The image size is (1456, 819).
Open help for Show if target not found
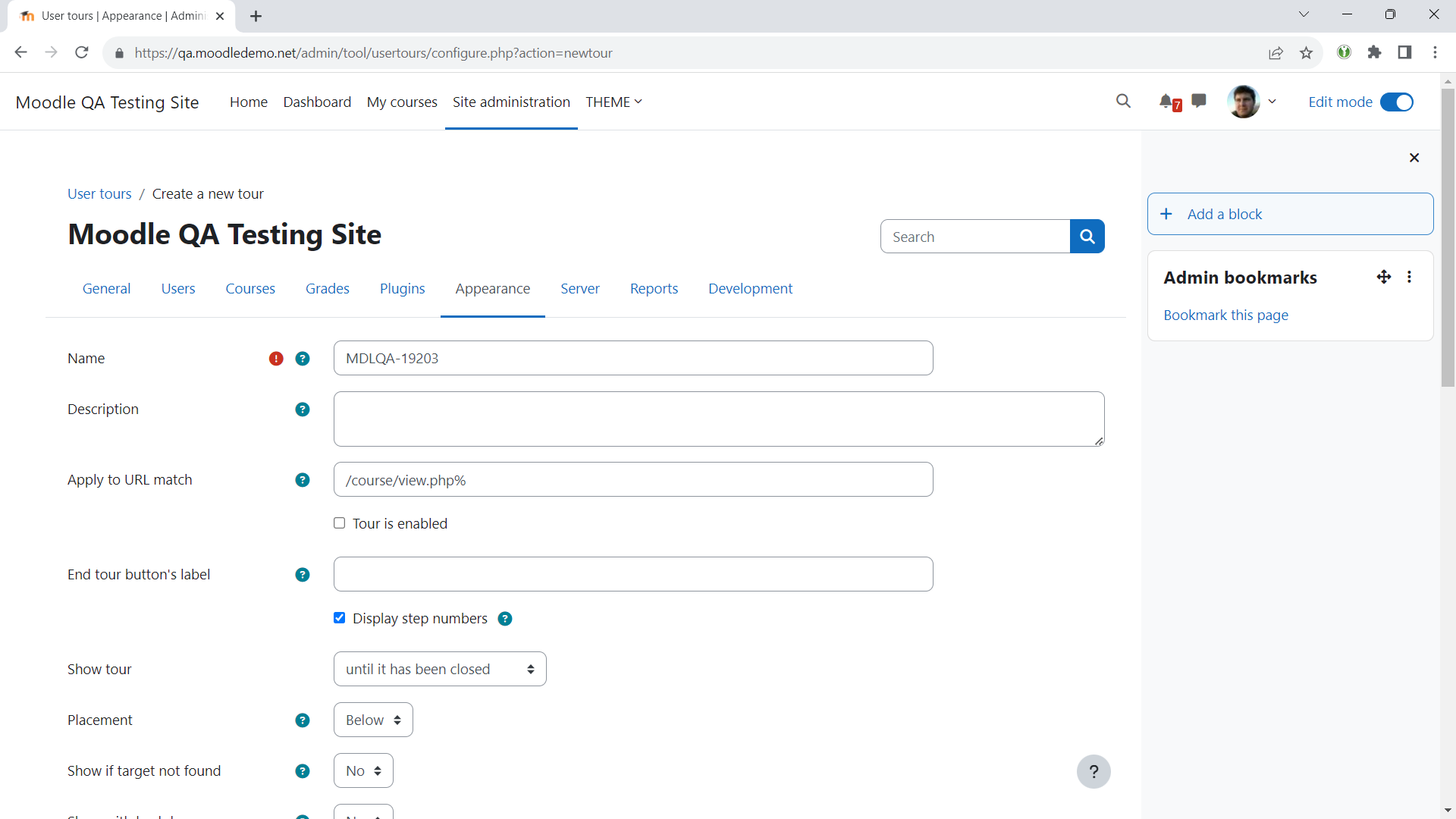click(x=303, y=771)
